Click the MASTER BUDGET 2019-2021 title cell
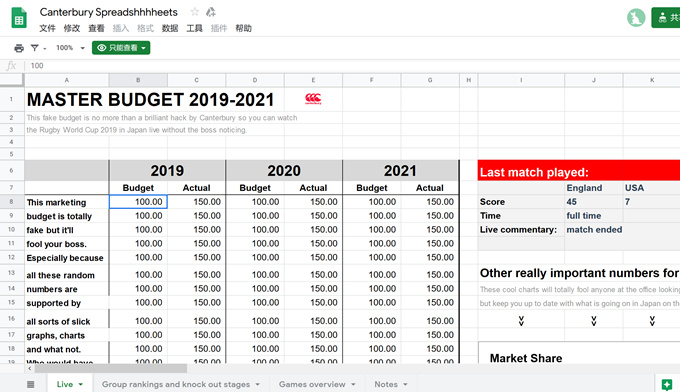 (x=150, y=100)
